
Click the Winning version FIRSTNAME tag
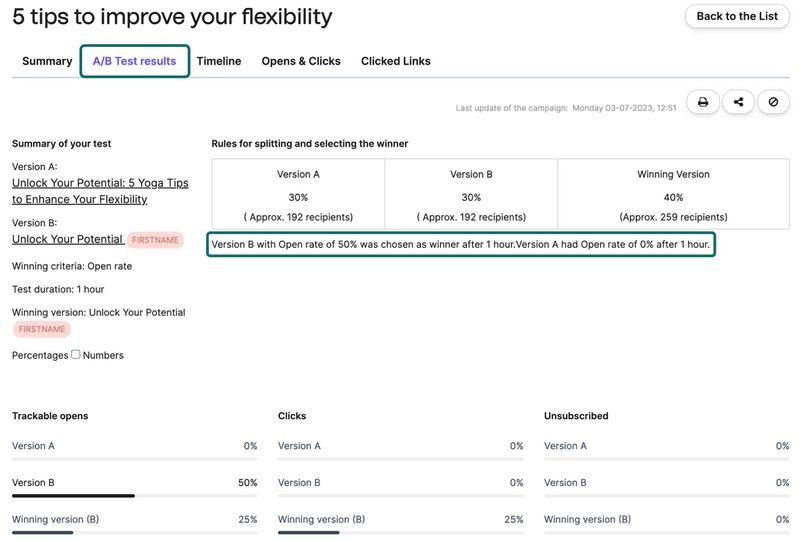point(42,329)
